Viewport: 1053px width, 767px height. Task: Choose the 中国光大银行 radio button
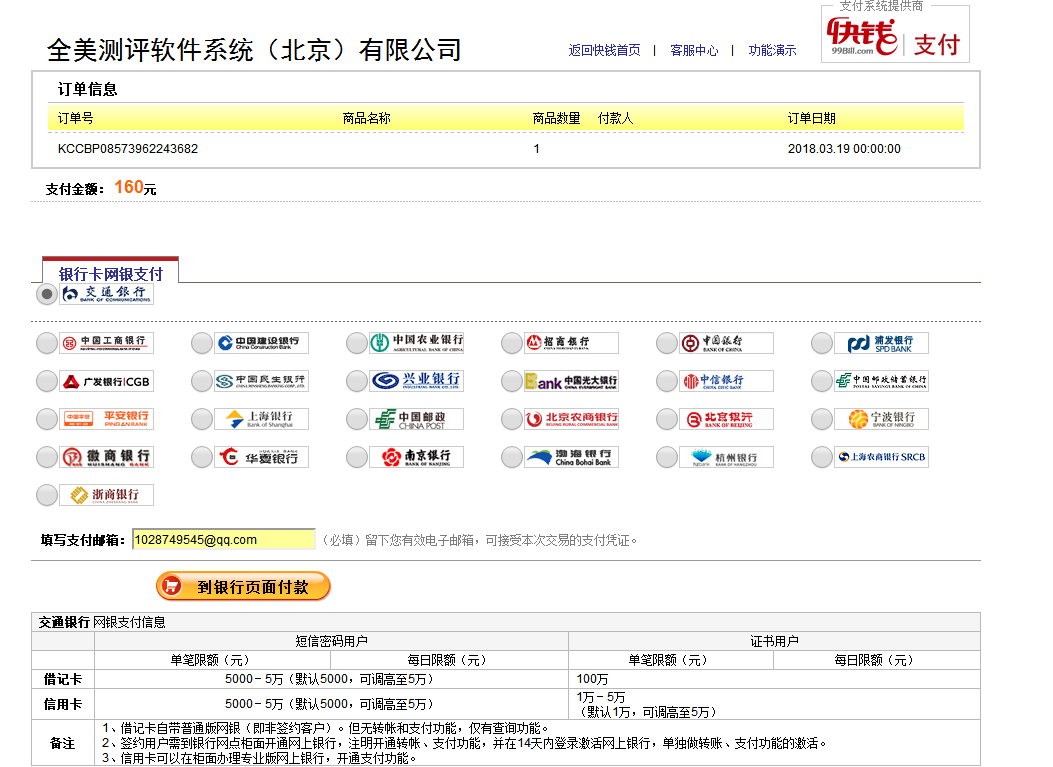click(x=512, y=381)
